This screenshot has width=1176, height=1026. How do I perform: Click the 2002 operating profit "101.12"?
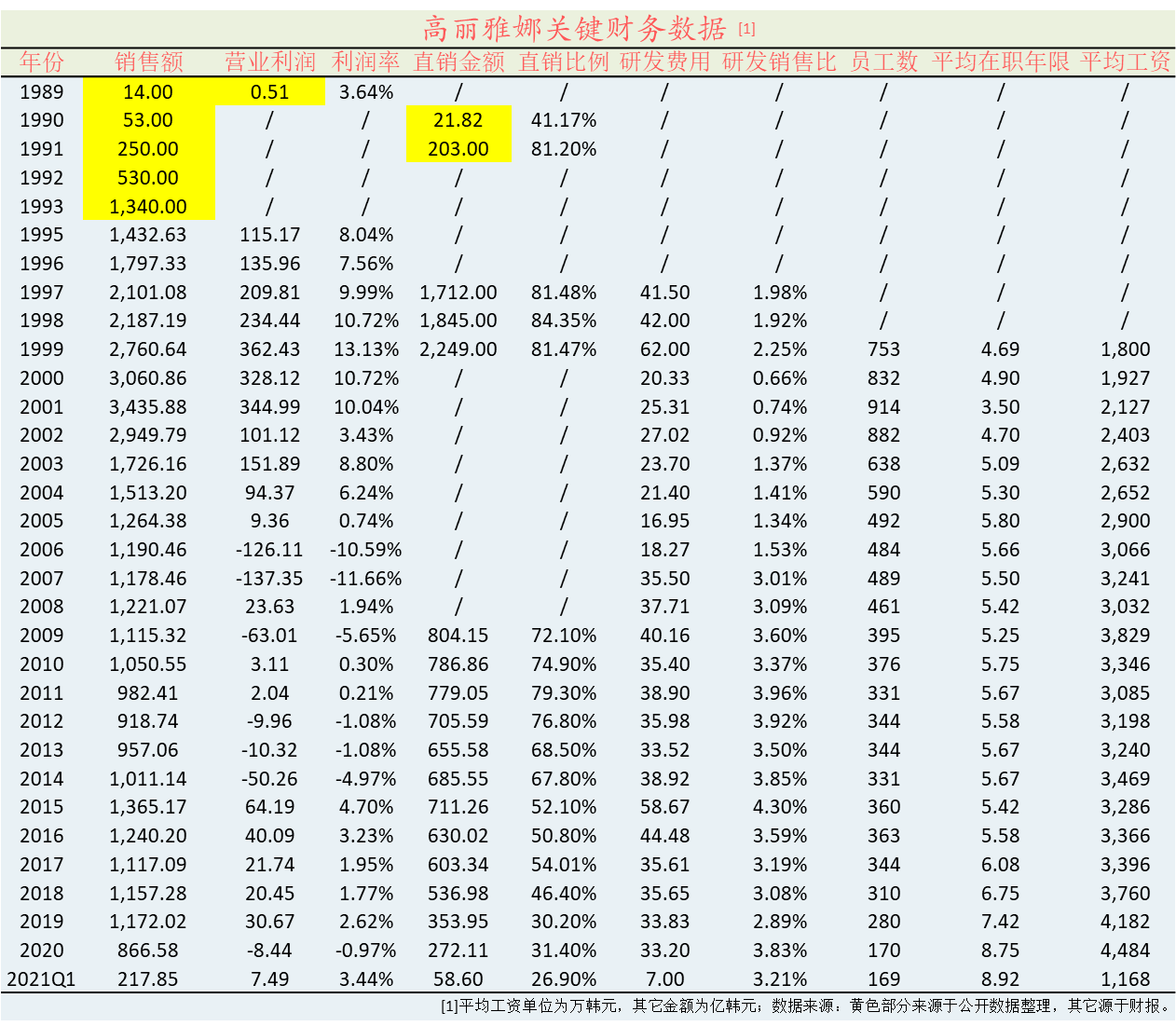[270, 435]
